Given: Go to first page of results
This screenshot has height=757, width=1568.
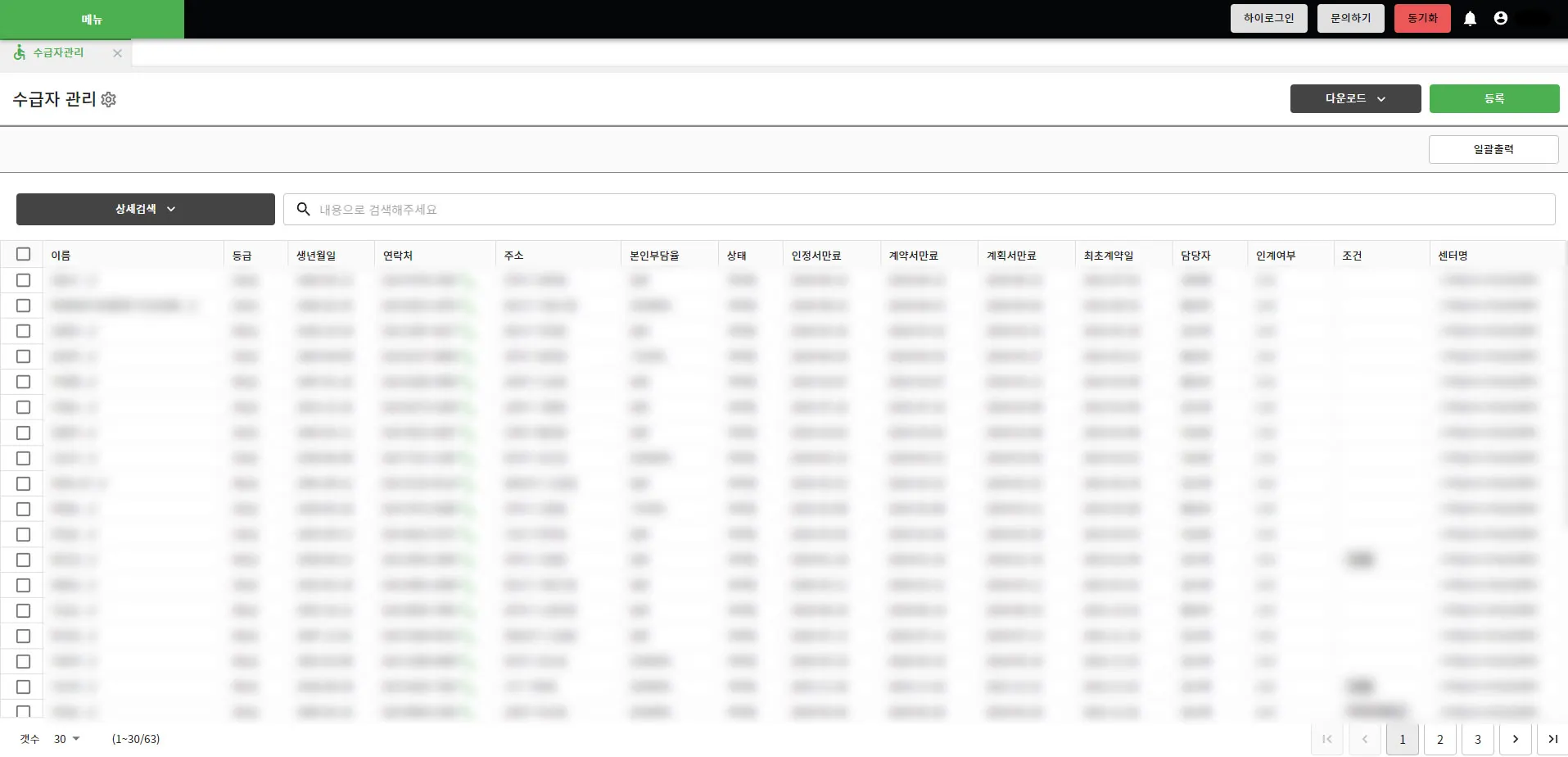Looking at the screenshot, I should [1326, 739].
